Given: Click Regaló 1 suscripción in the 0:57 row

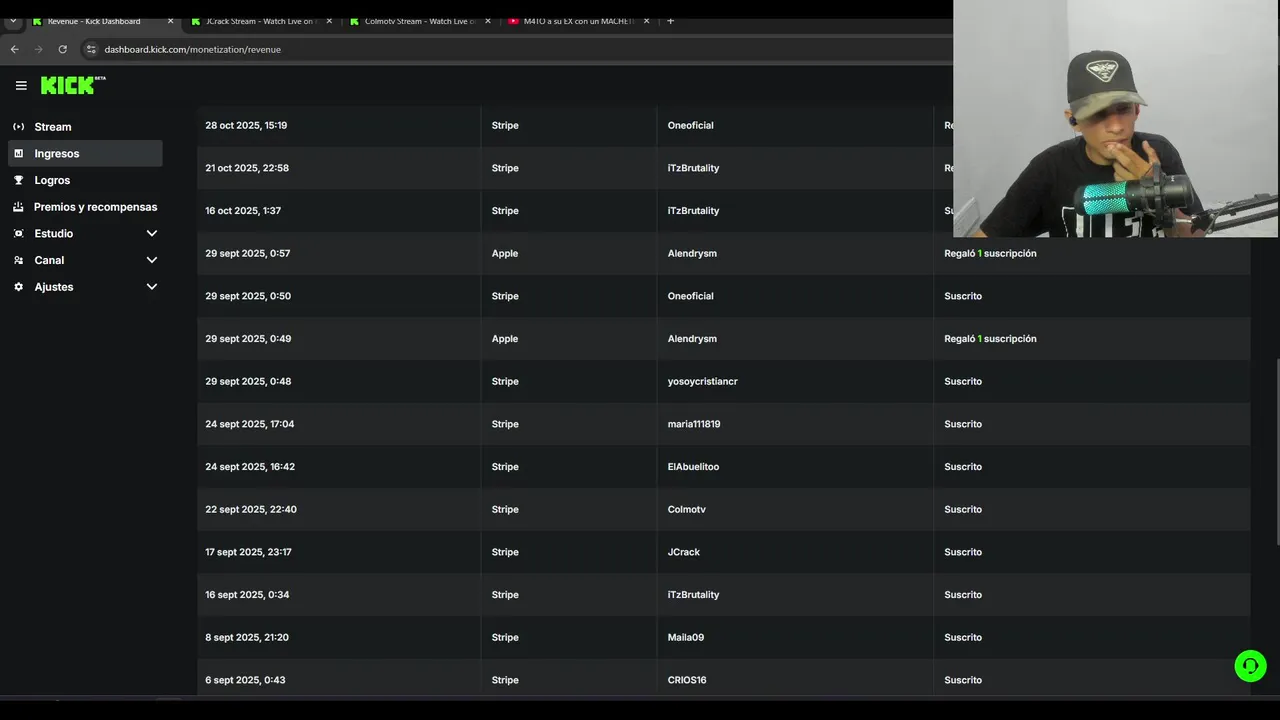Looking at the screenshot, I should pos(990,253).
